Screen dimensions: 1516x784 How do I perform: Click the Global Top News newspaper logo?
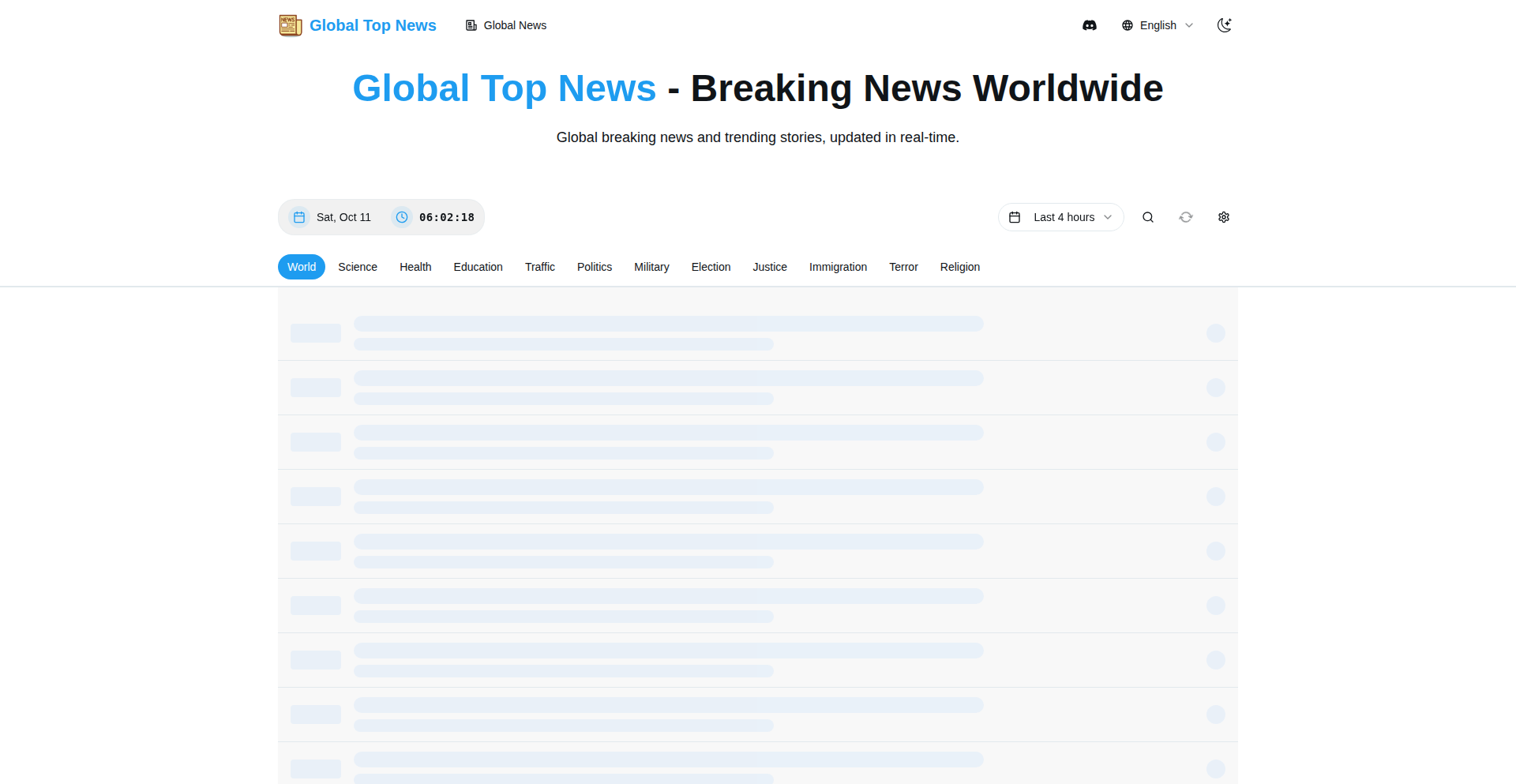(x=290, y=25)
